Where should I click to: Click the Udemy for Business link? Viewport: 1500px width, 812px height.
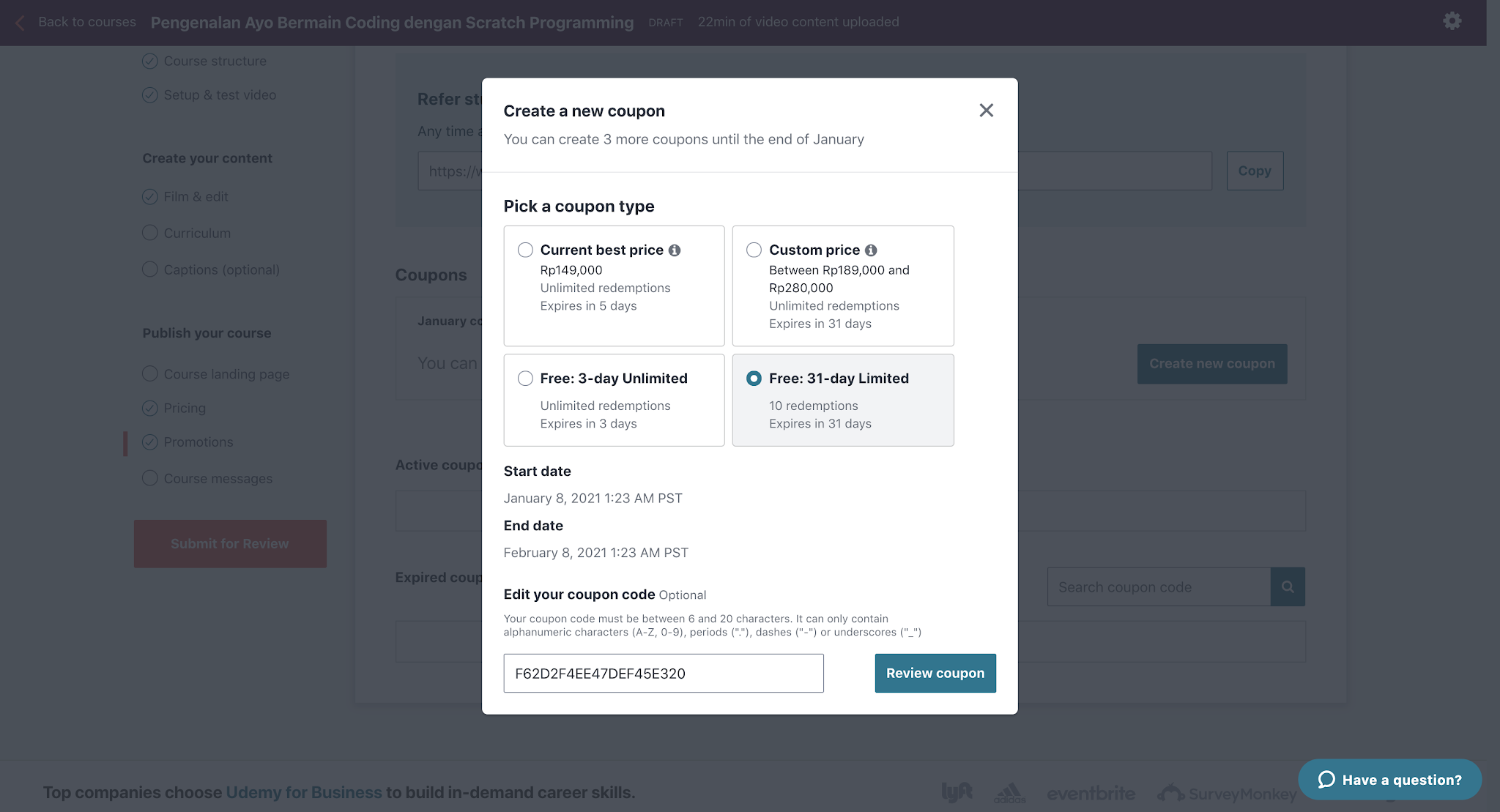click(304, 792)
